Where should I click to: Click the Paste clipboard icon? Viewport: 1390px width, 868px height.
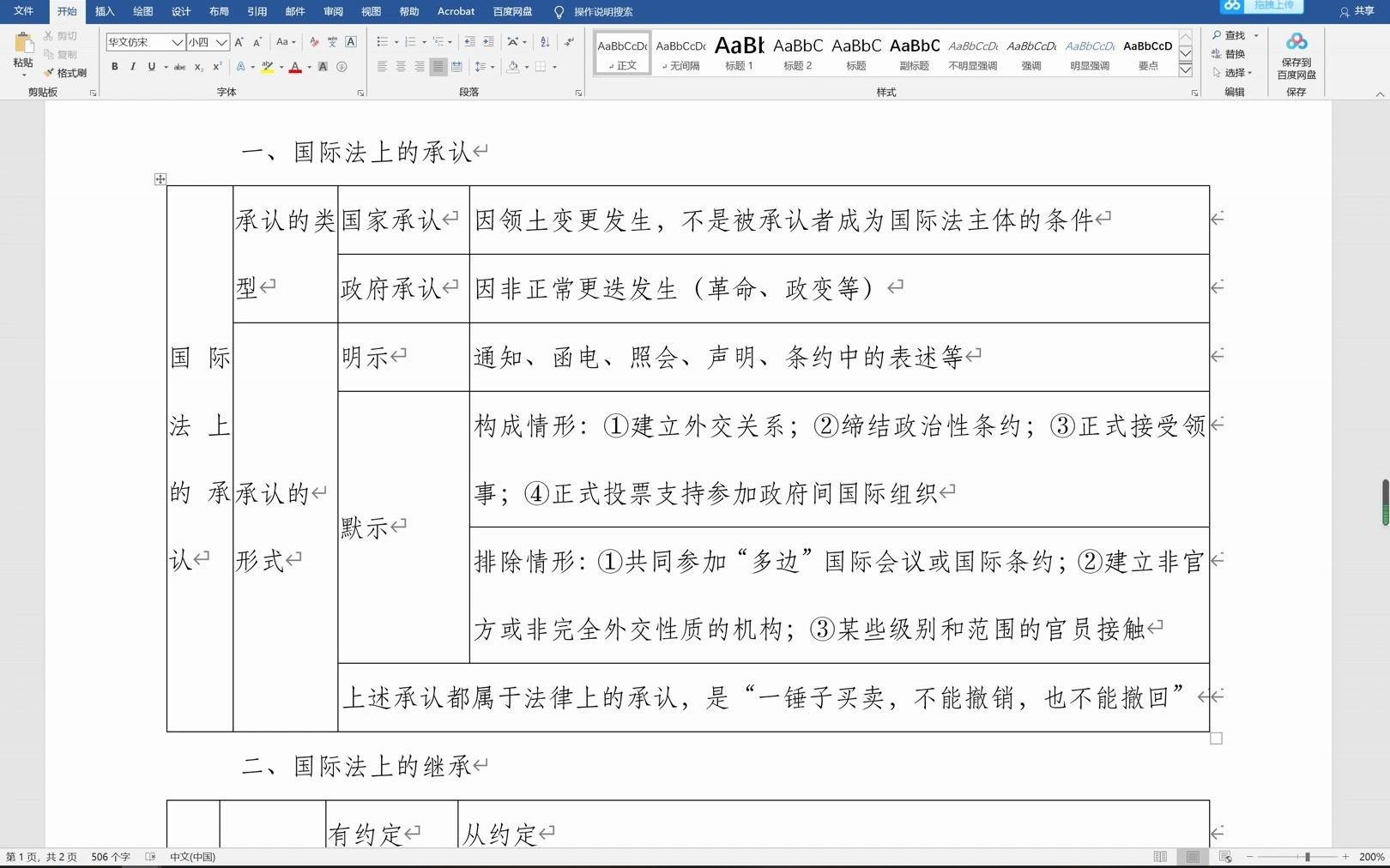click(24, 43)
